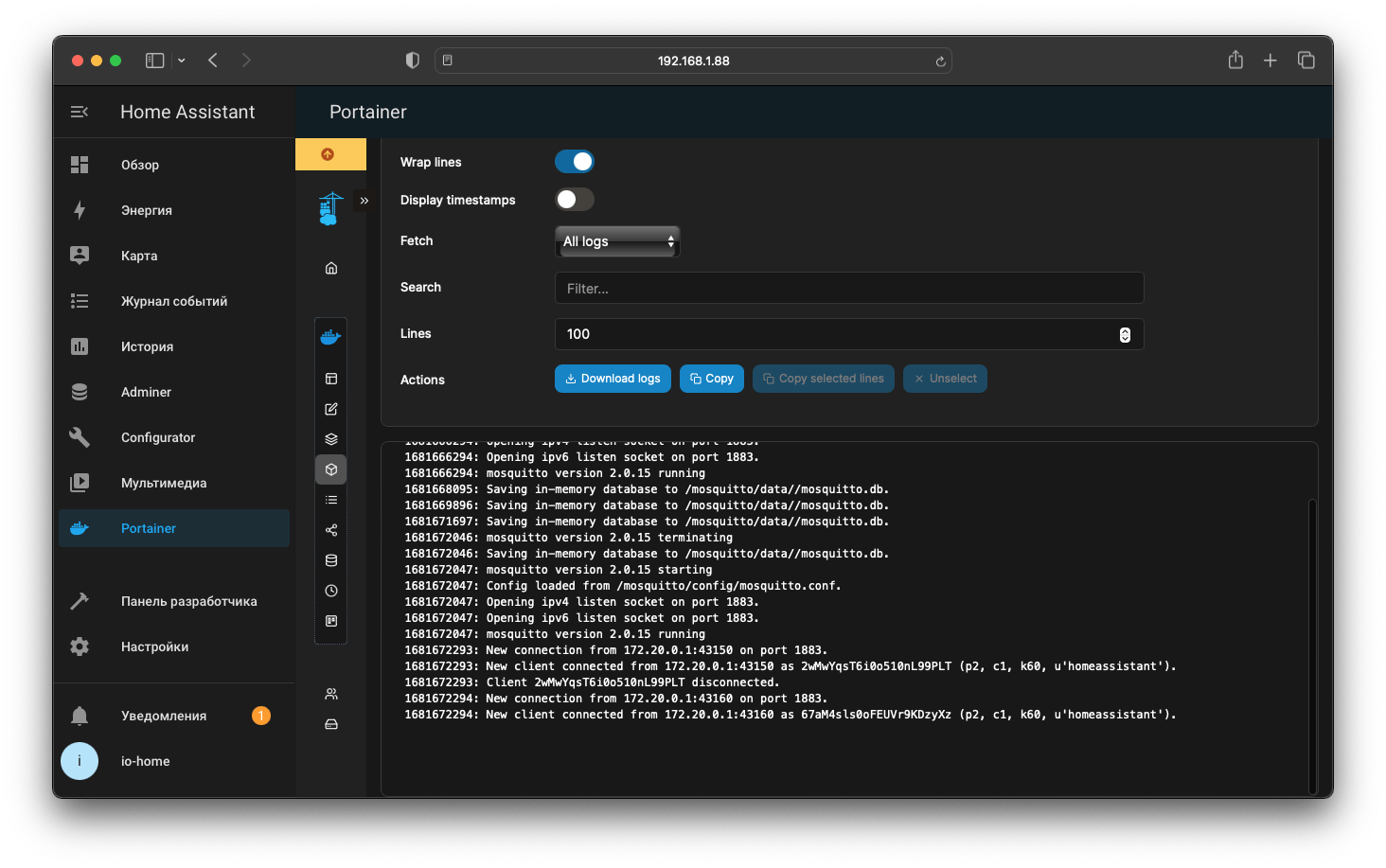Open the Portainer Dashboard panel

(x=330, y=378)
